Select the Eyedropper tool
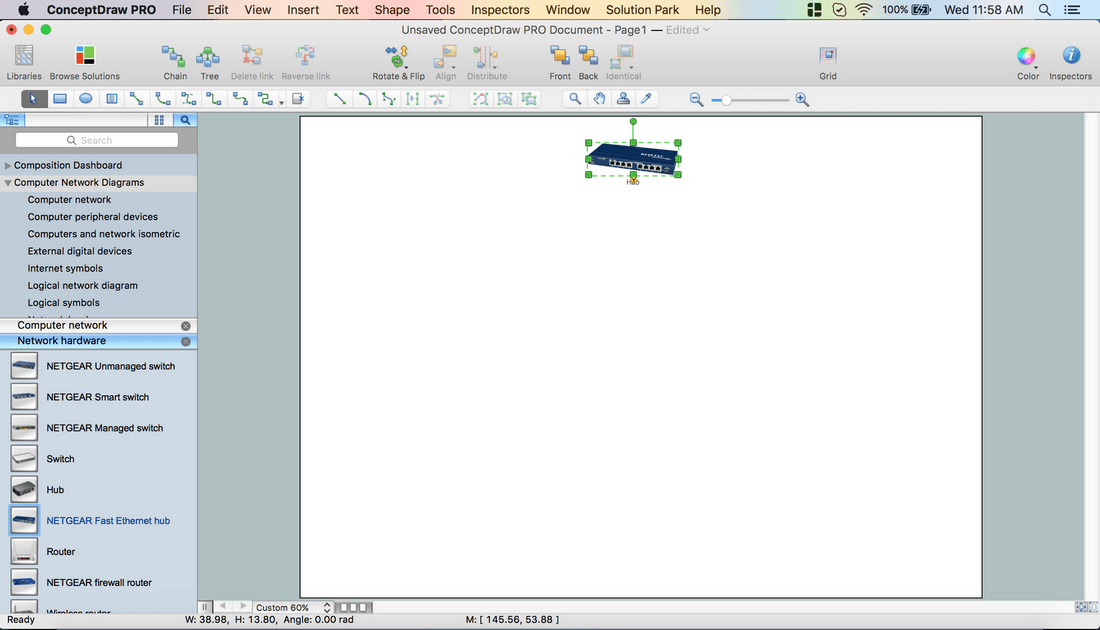This screenshot has height=630, width=1100. [x=646, y=99]
